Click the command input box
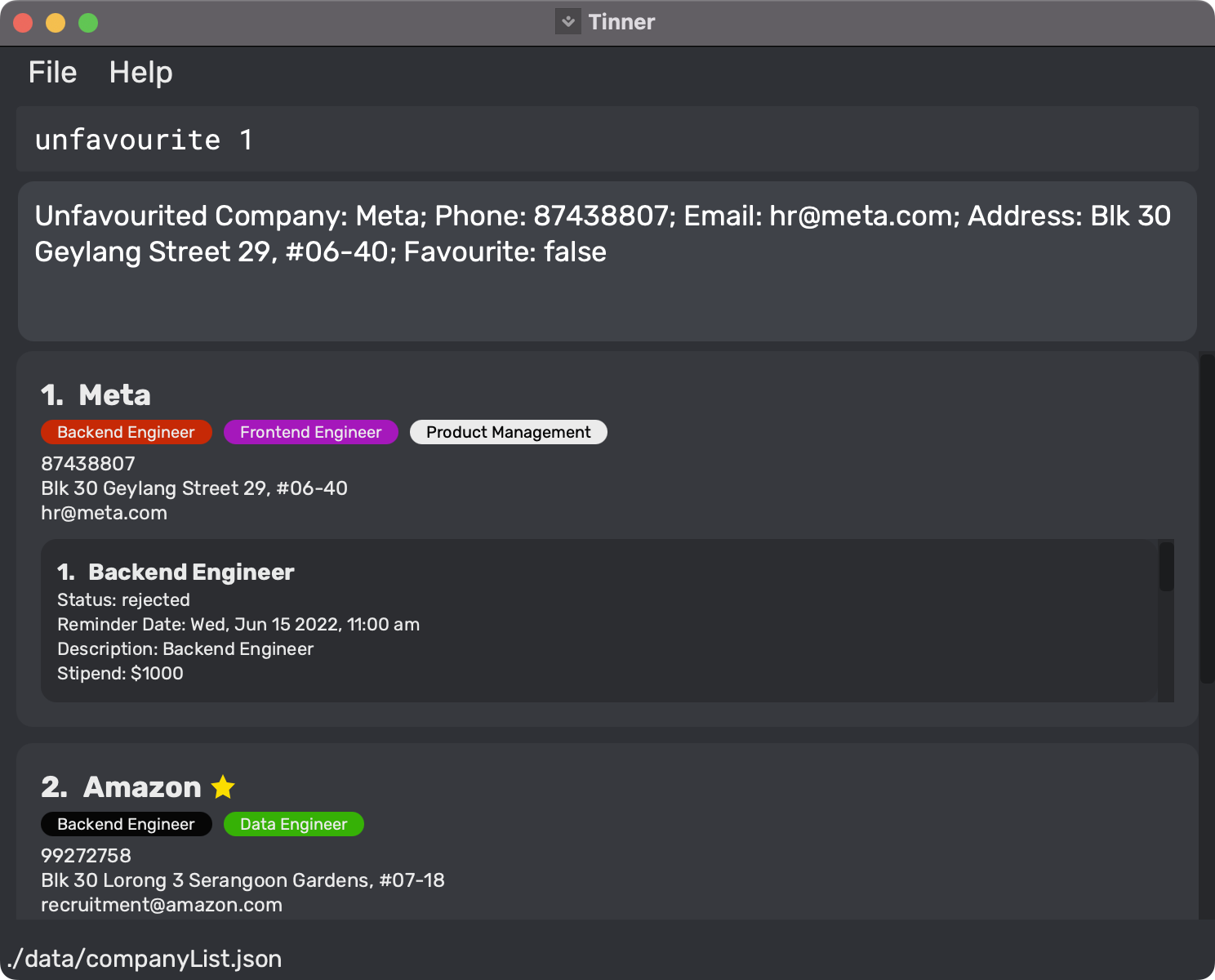 [x=607, y=139]
